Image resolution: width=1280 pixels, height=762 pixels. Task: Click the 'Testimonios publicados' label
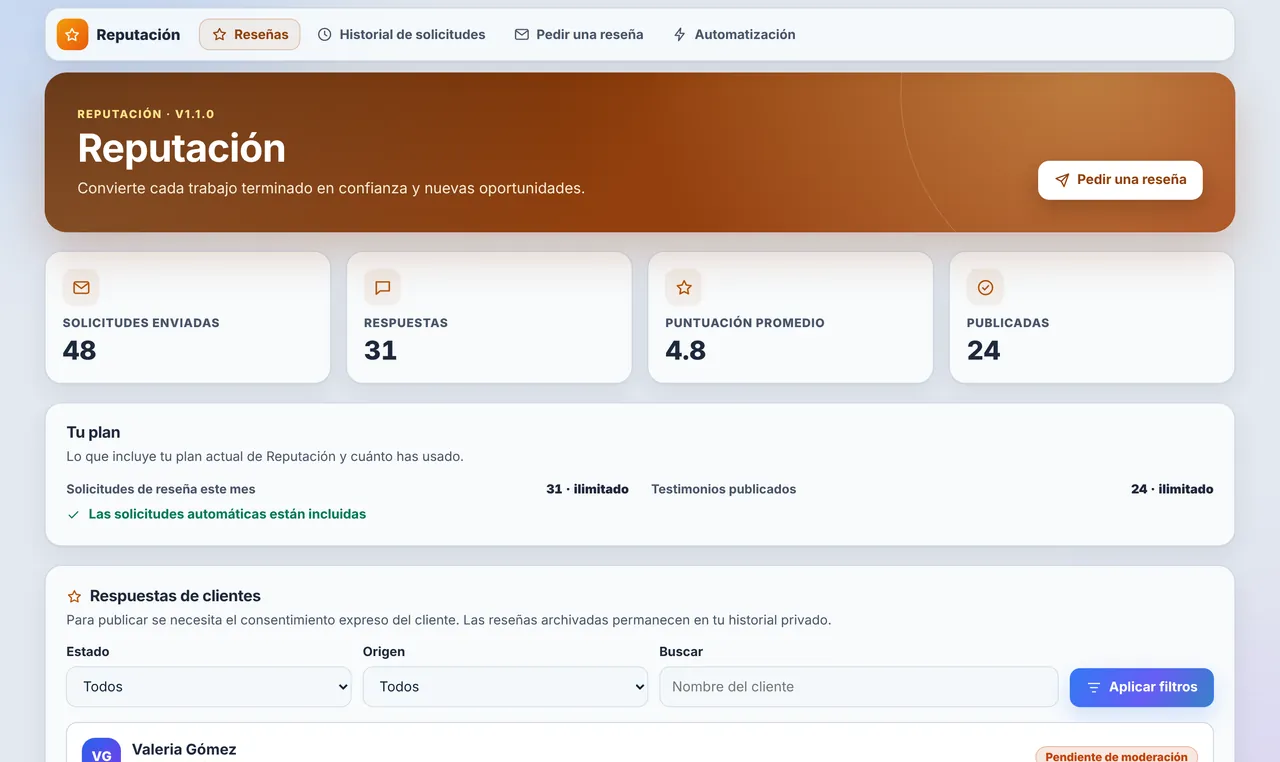coord(724,489)
